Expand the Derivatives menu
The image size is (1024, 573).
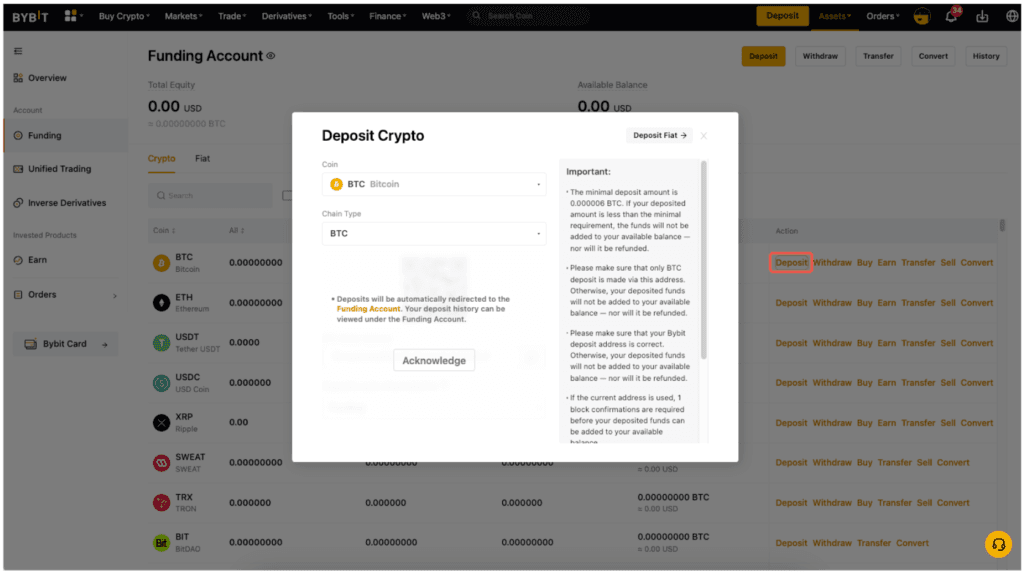287,16
